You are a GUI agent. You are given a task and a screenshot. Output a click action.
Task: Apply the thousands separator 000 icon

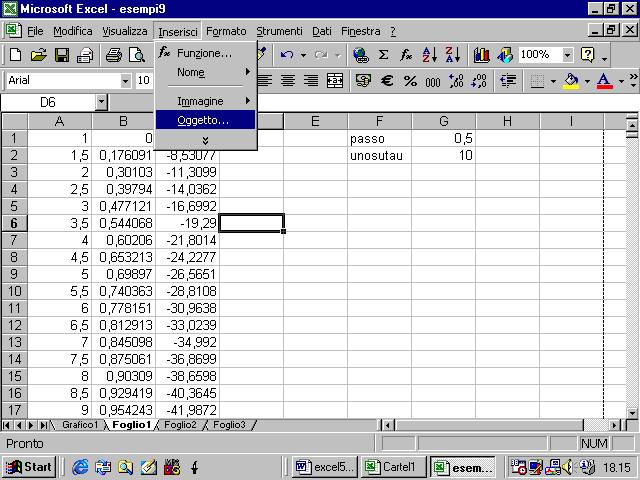433,81
